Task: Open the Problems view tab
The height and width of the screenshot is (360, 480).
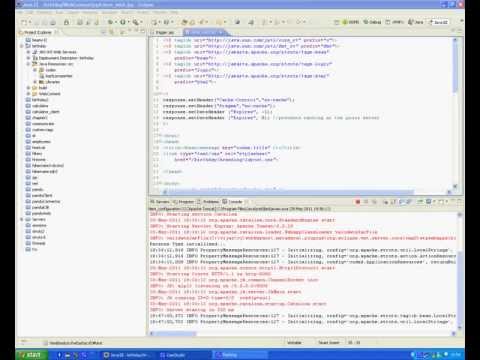Action: pyautogui.click(x=208, y=202)
